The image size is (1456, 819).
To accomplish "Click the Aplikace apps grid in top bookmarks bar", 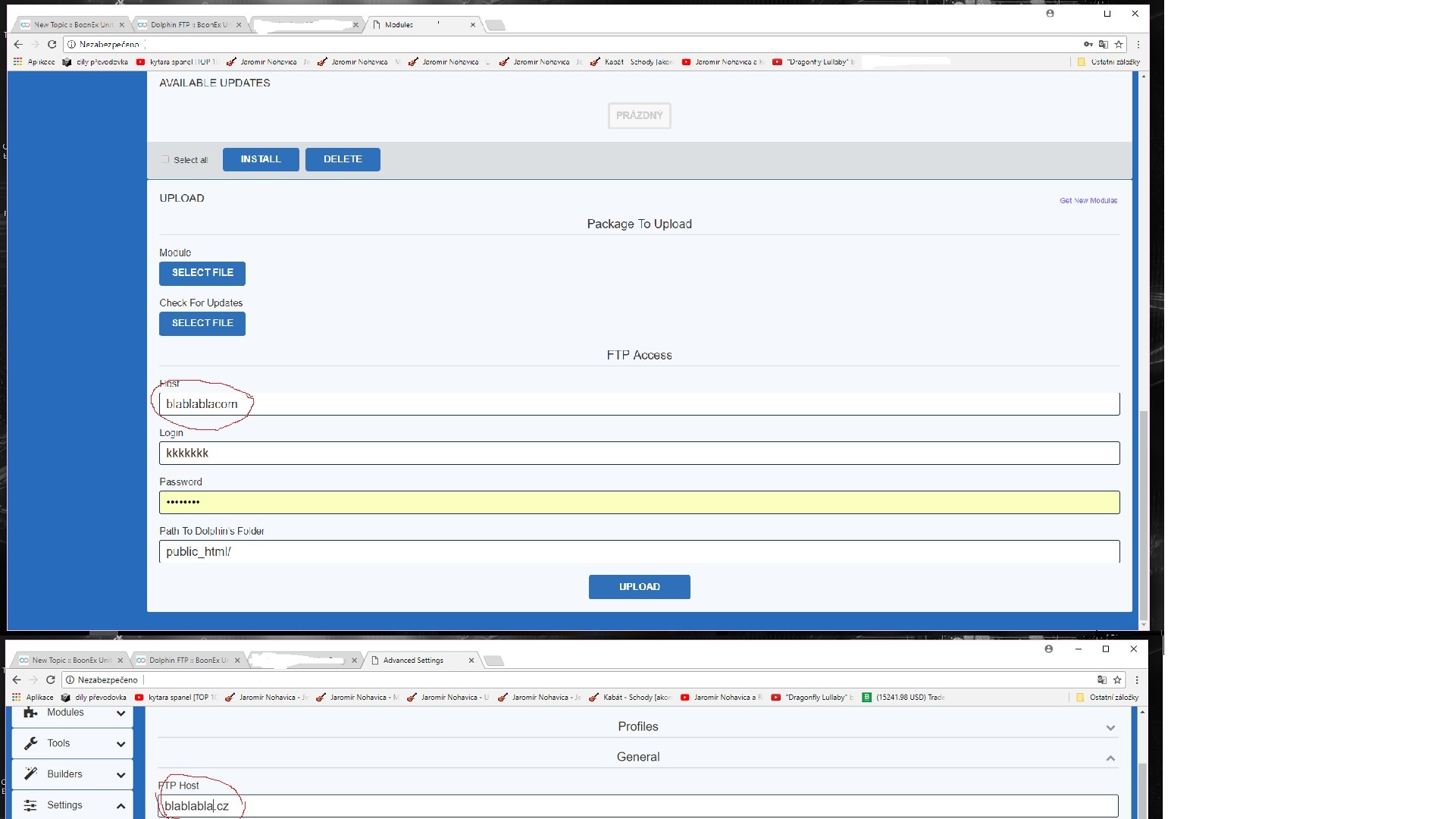I will (18, 62).
